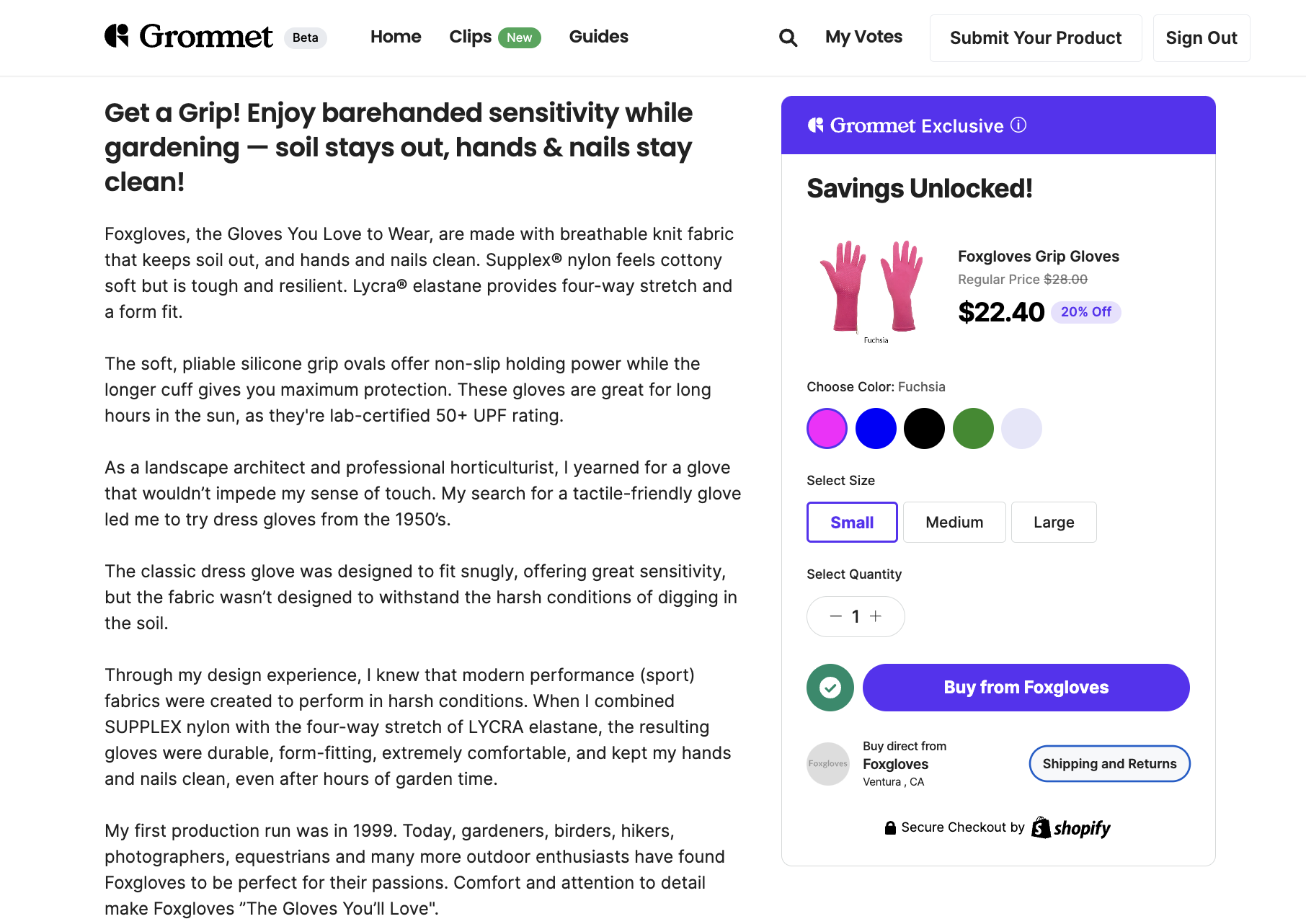Image resolution: width=1306 pixels, height=924 pixels.
Task: Choose the blue glove color
Action: [x=876, y=428]
